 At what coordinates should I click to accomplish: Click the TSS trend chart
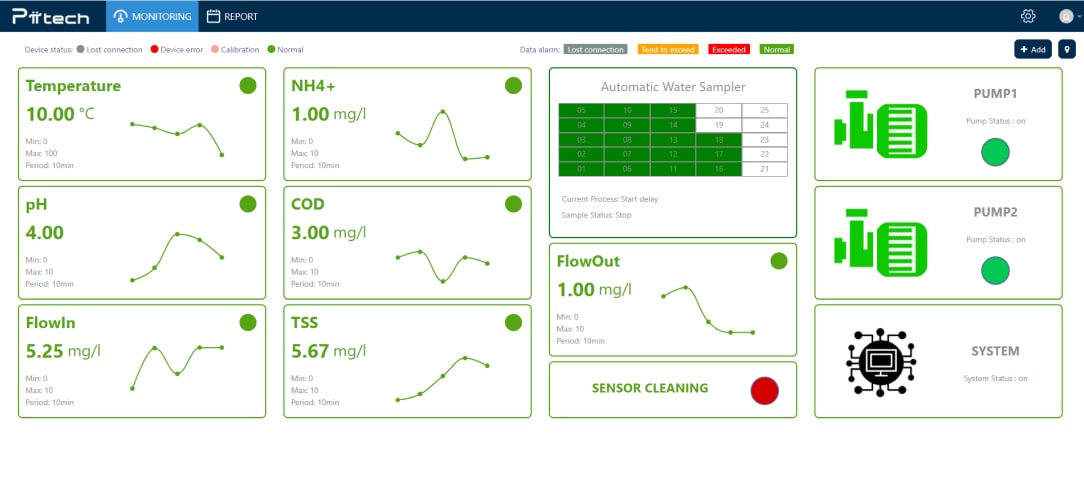point(442,378)
